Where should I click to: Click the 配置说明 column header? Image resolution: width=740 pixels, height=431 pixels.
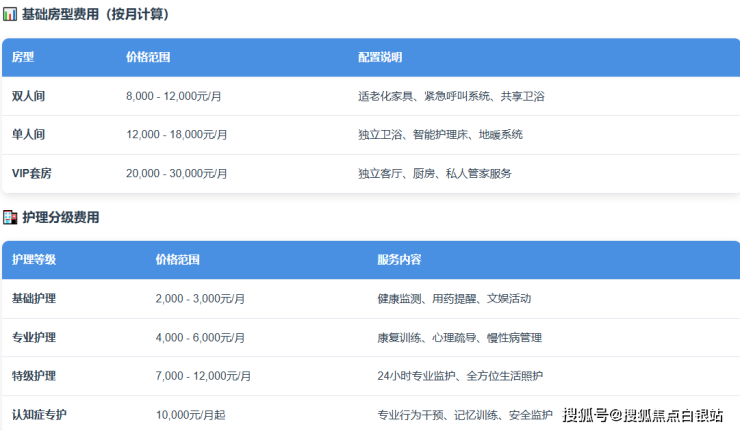pyautogui.click(x=380, y=58)
